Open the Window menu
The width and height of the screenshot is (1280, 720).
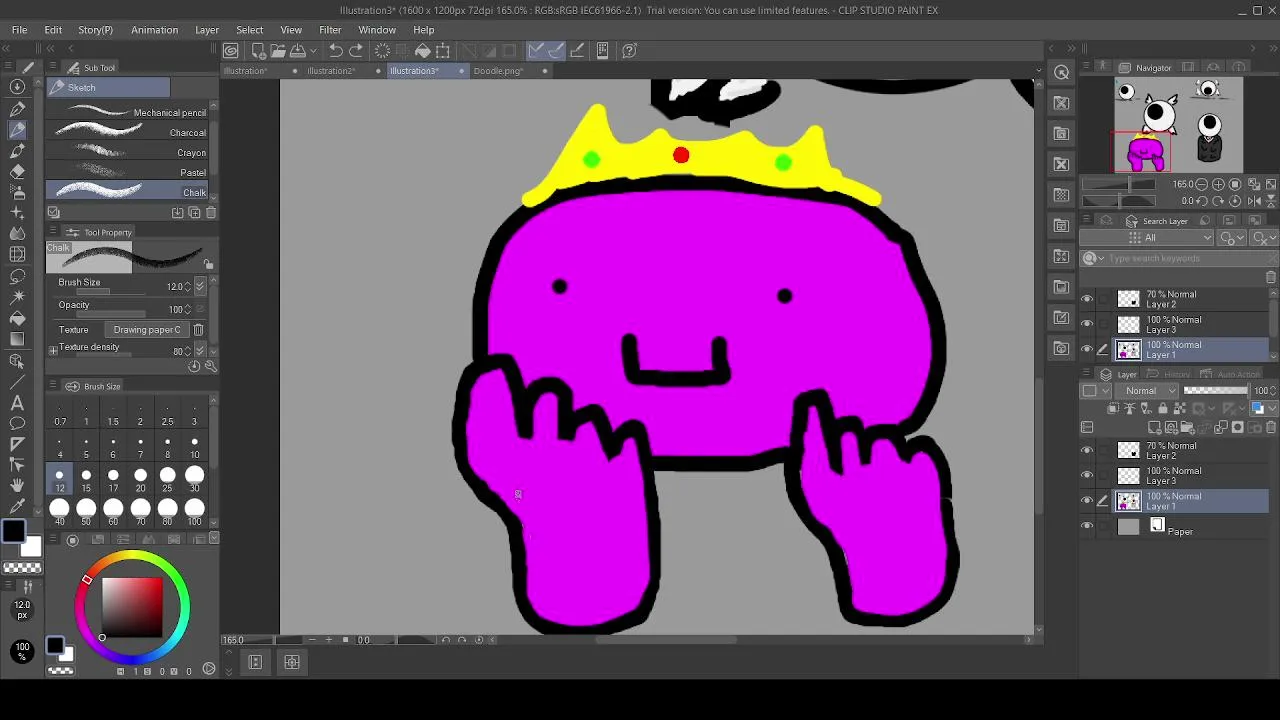[377, 30]
